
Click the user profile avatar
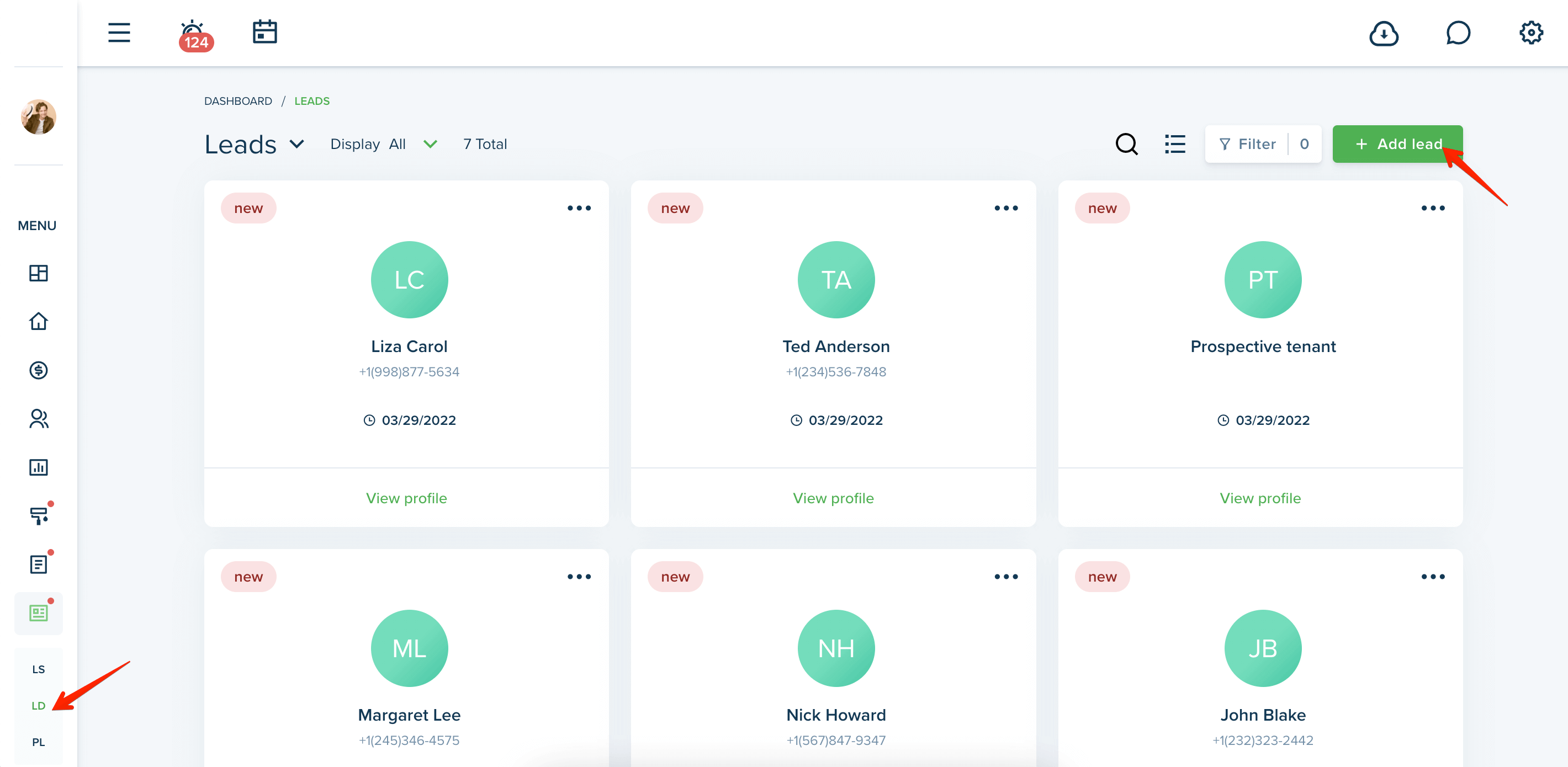[39, 117]
